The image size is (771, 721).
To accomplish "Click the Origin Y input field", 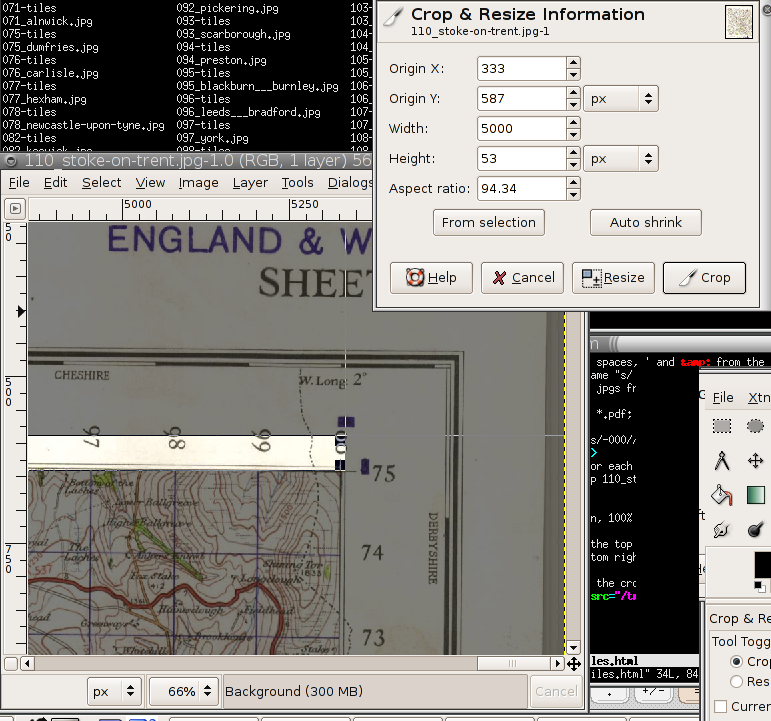I will coord(521,98).
